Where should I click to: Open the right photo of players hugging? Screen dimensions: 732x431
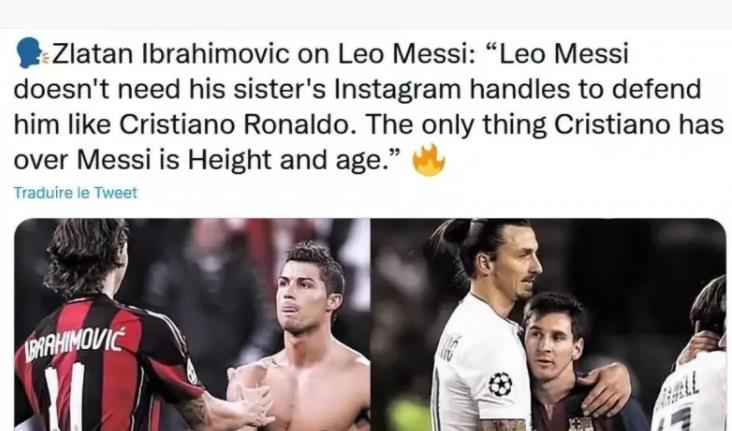point(549,325)
